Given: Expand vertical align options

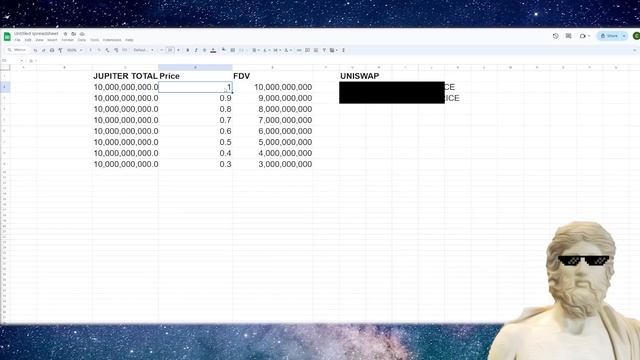Looking at the screenshot, I should coord(266,50).
